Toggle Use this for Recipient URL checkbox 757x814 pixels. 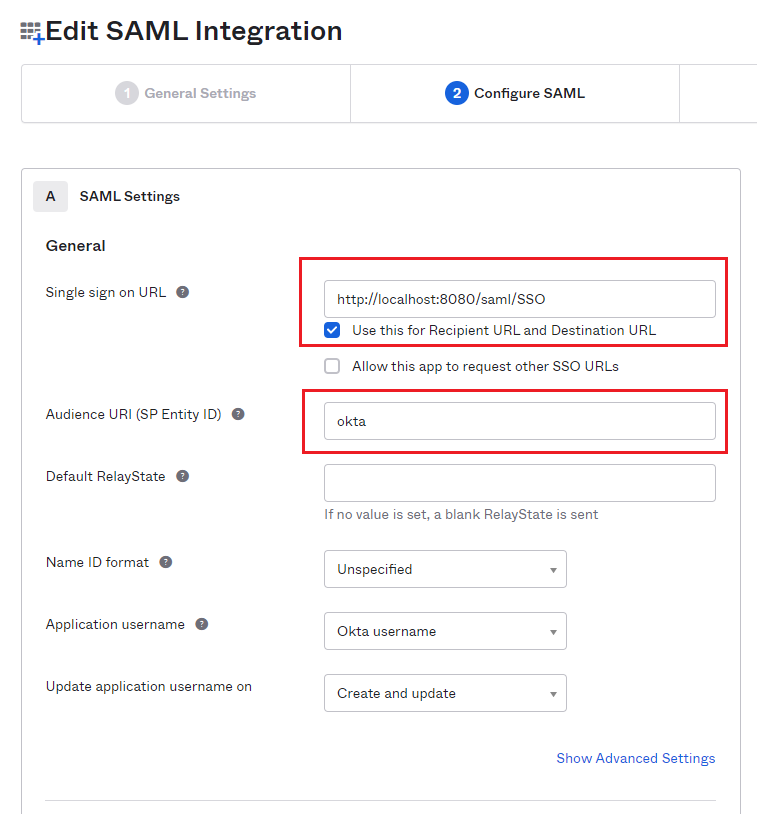coord(332,330)
